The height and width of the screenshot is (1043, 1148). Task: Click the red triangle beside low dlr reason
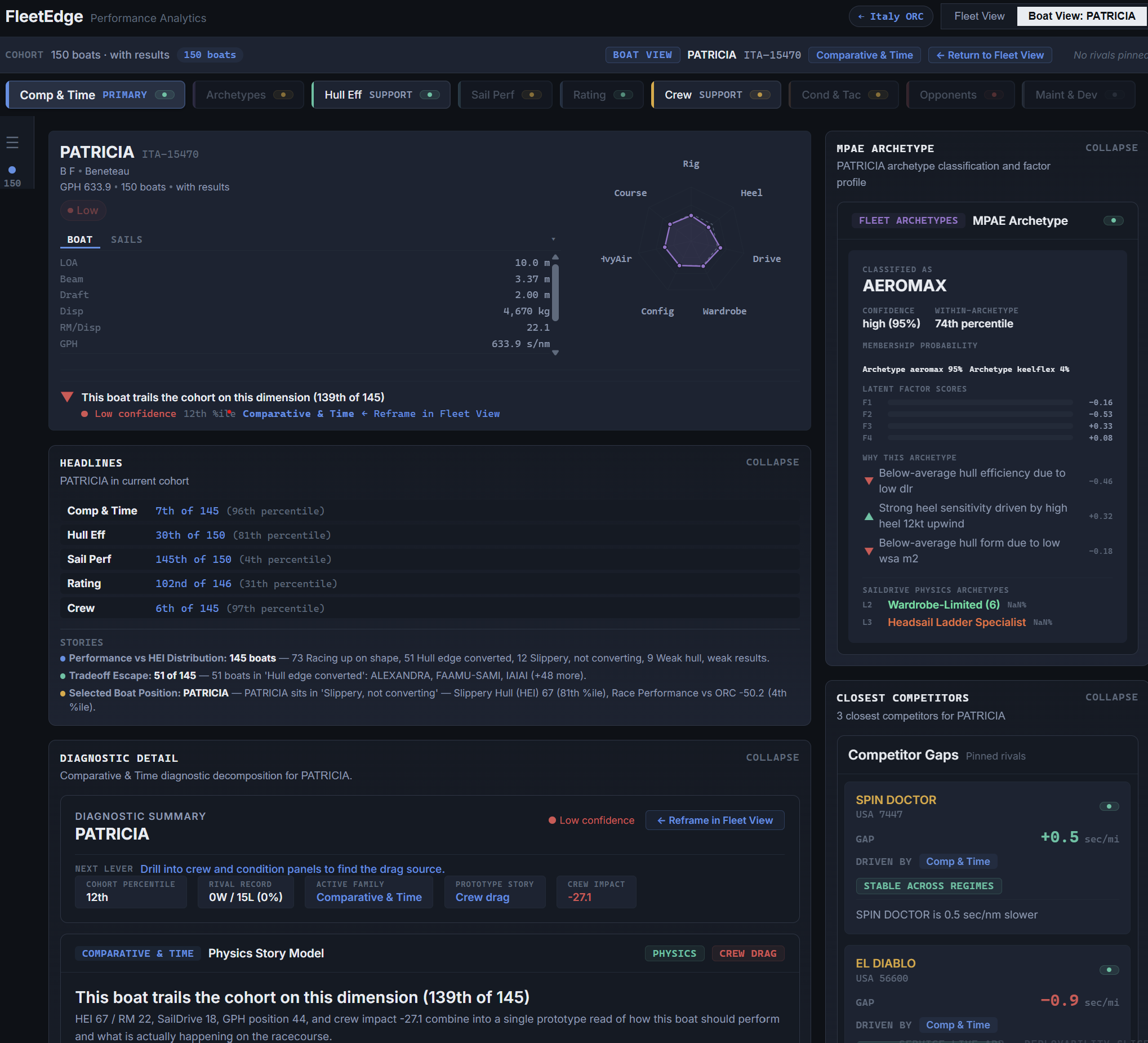869,481
